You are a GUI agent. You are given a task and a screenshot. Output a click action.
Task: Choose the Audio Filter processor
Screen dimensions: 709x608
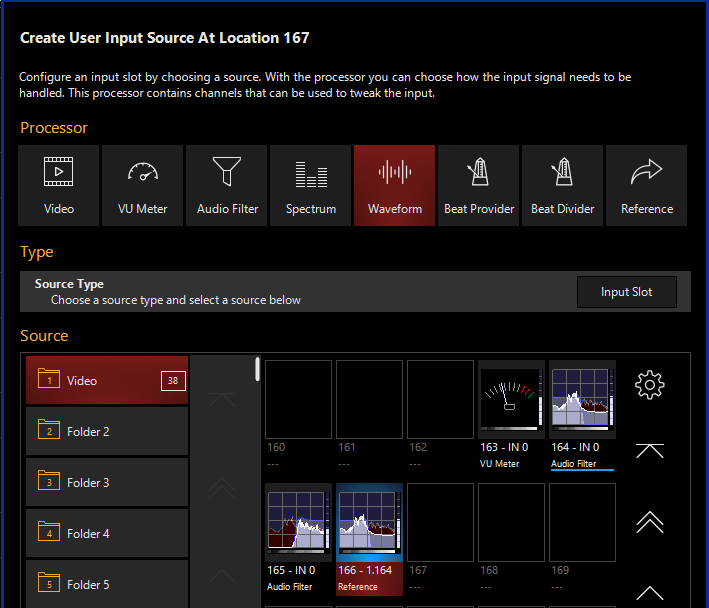pos(227,185)
